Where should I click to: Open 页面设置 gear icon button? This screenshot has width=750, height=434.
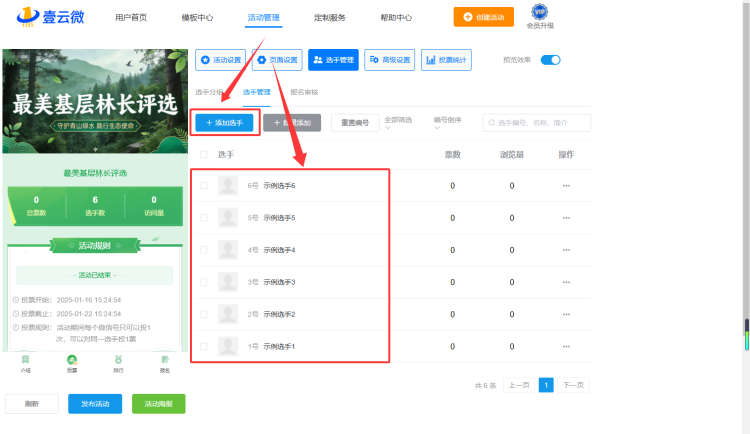pyautogui.click(x=262, y=60)
